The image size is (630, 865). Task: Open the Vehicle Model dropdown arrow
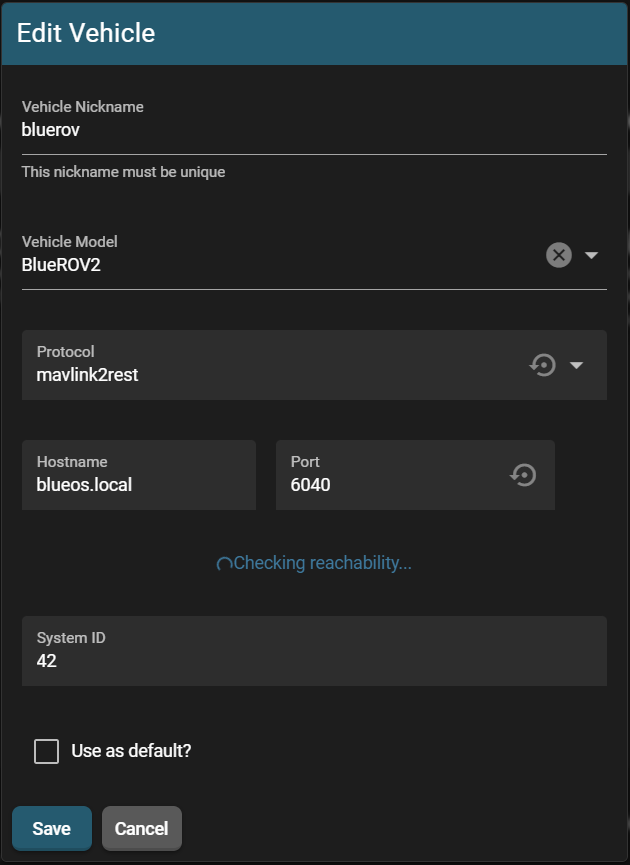click(x=591, y=255)
